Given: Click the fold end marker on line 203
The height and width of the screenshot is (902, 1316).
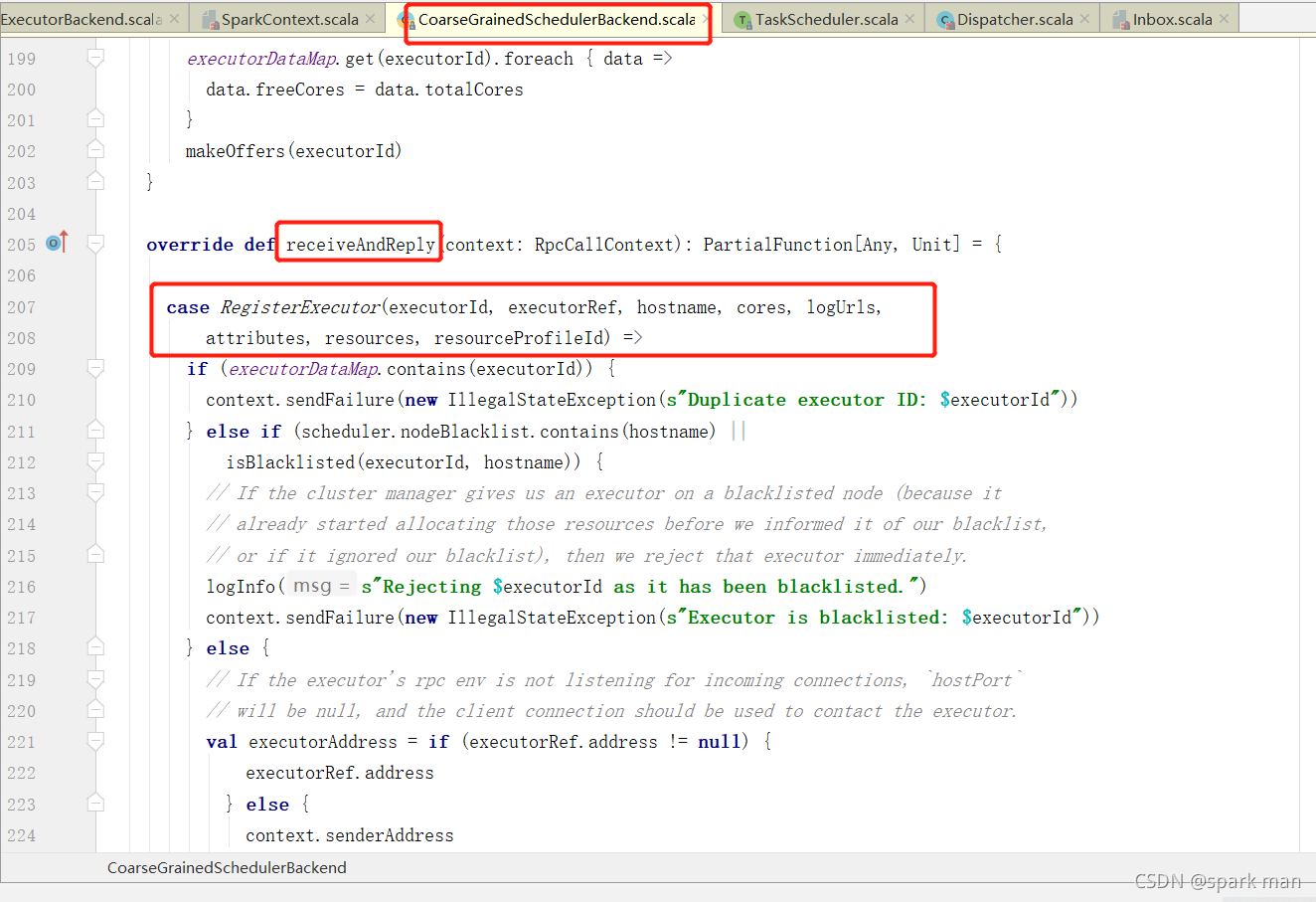Looking at the screenshot, I should tap(95, 182).
